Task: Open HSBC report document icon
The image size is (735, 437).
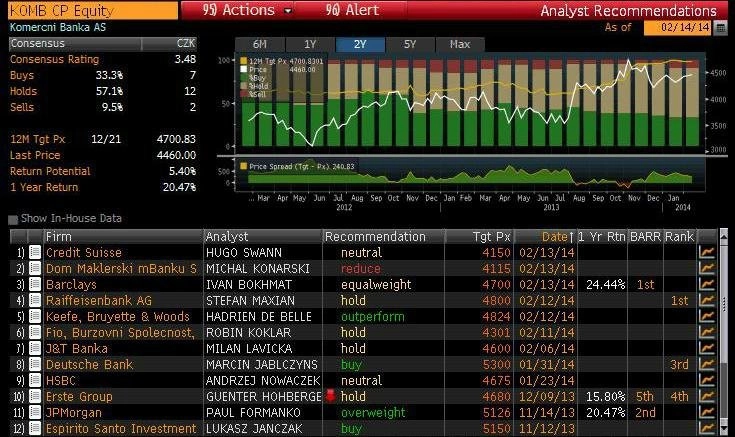Action: point(35,380)
